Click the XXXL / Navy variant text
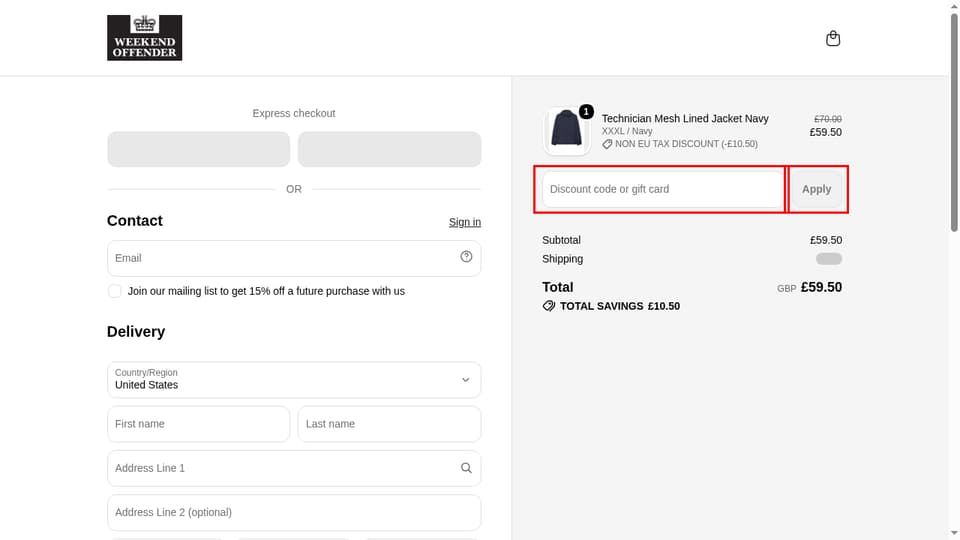 click(627, 131)
